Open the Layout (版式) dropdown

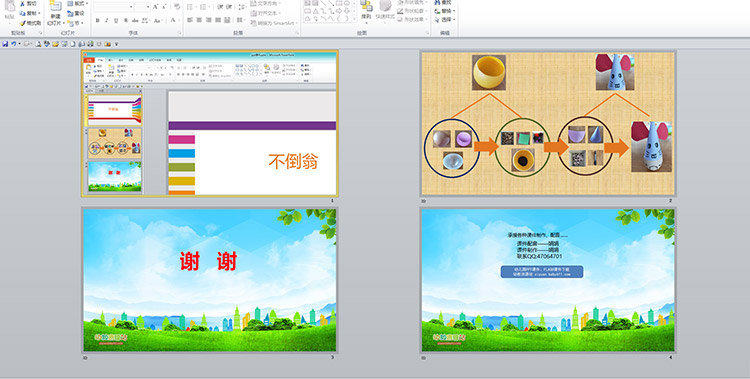point(77,3)
